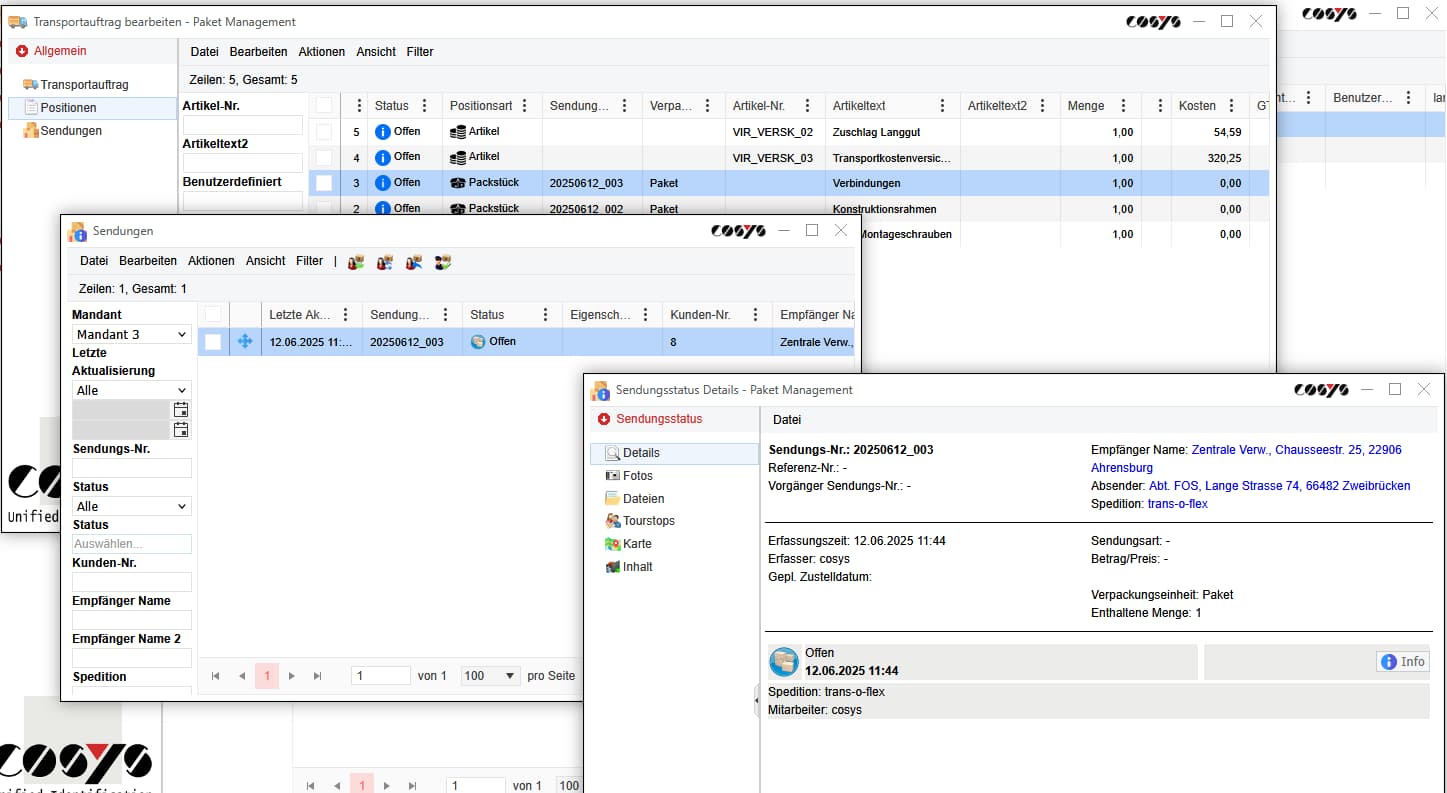Open Aktionen menu in Sendungen window
This screenshot has width=1447, height=793.
[x=210, y=260]
